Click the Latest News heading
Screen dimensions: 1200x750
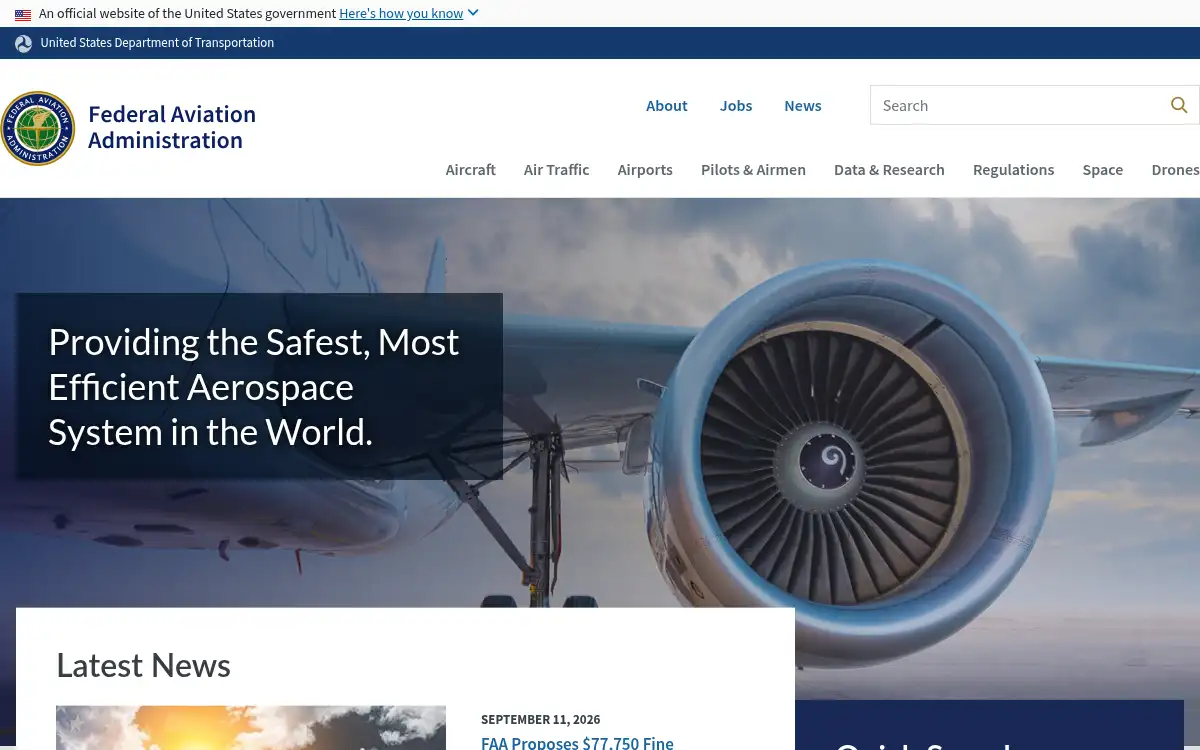click(143, 665)
